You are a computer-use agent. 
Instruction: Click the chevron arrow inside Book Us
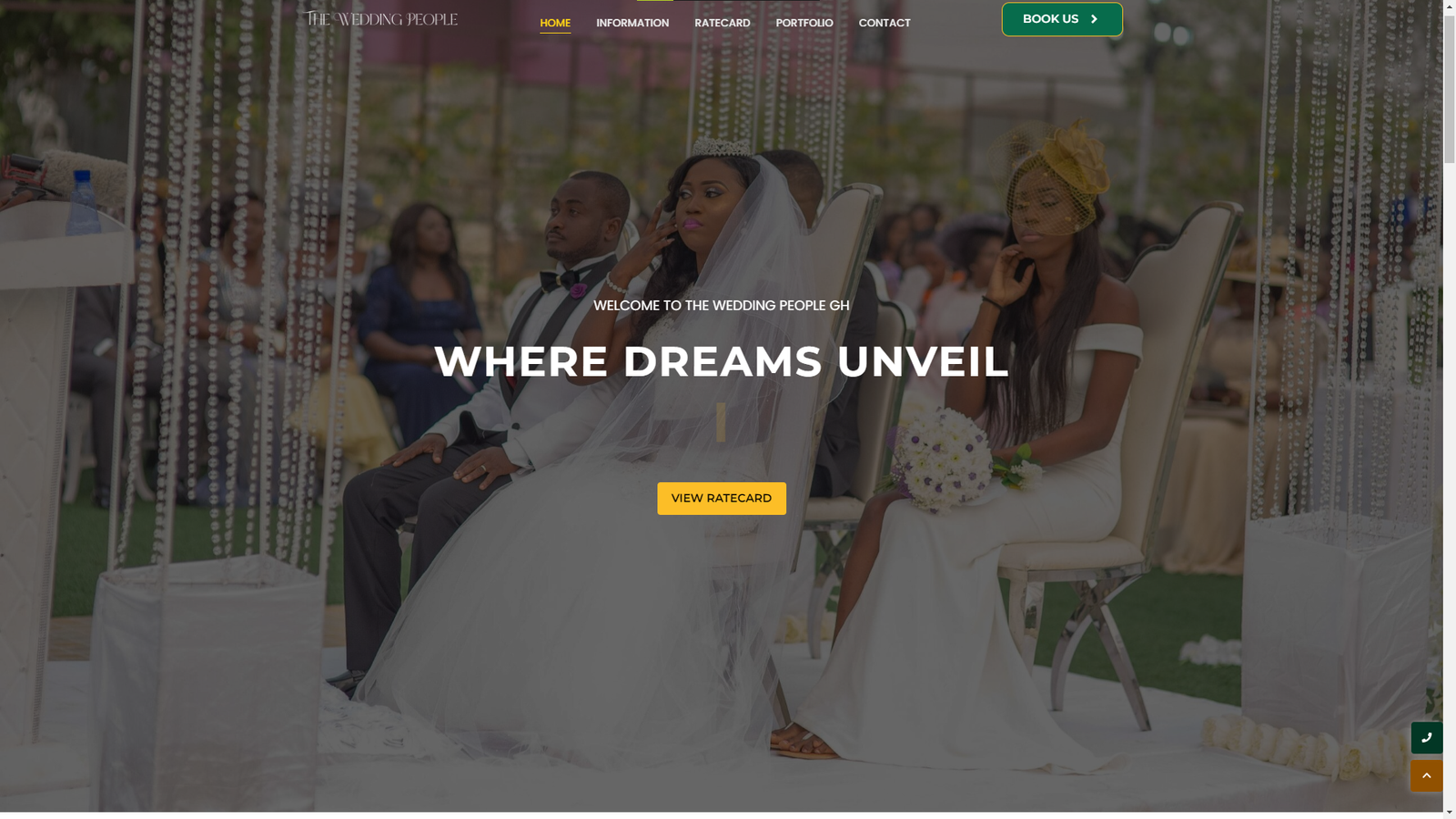[x=1094, y=19]
